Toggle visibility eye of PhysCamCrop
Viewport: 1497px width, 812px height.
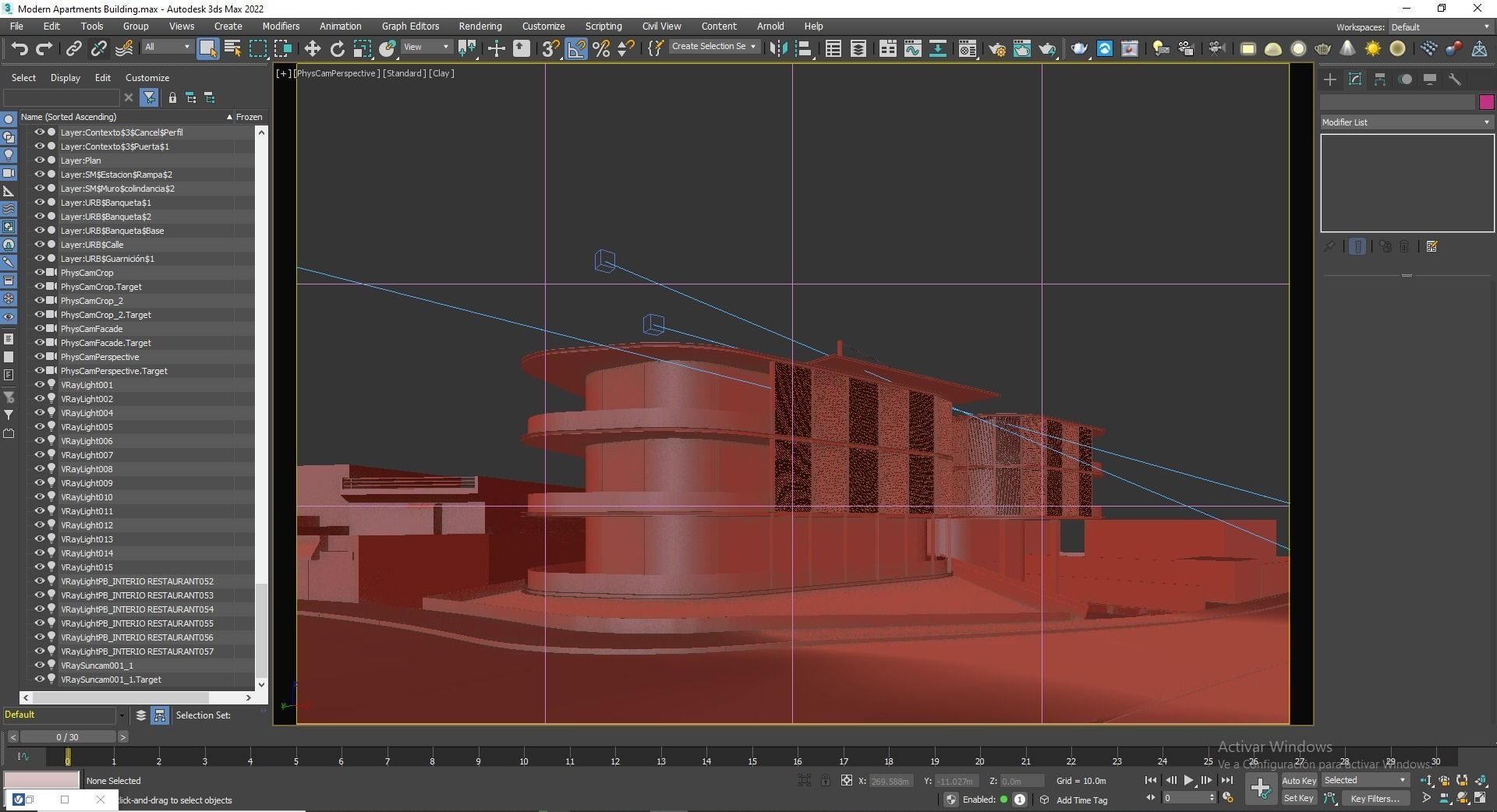[x=39, y=273]
